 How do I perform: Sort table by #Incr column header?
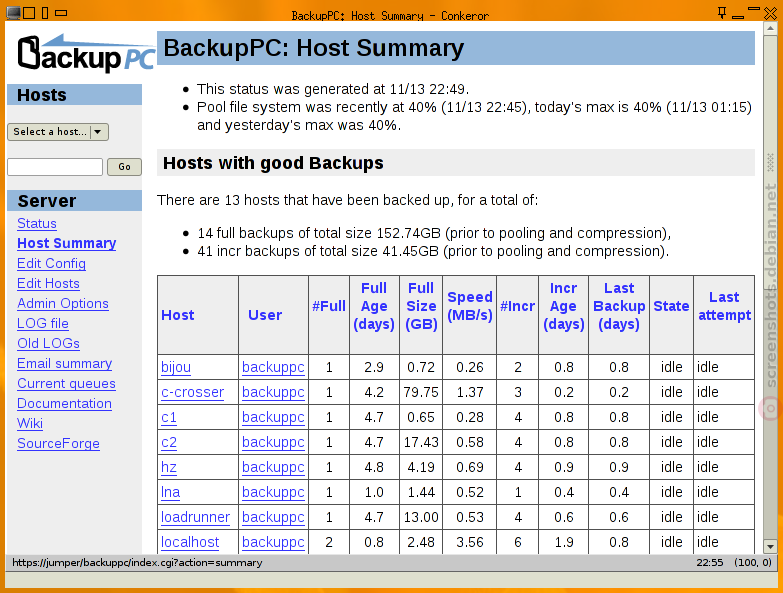tap(517, 306)
